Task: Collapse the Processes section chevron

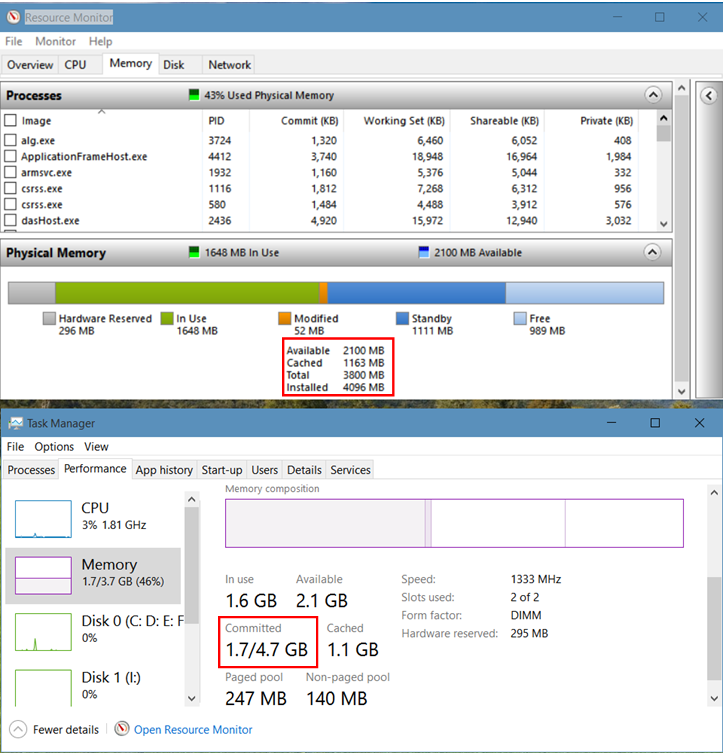Action: 653,95
